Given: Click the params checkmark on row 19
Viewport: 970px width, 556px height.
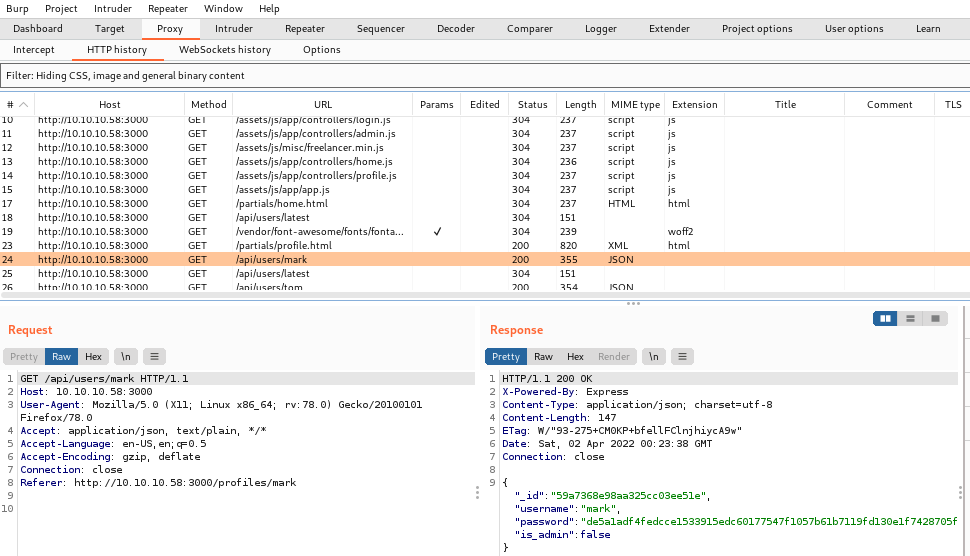Looking at the screenshot, I should click(x=436, y=232).
